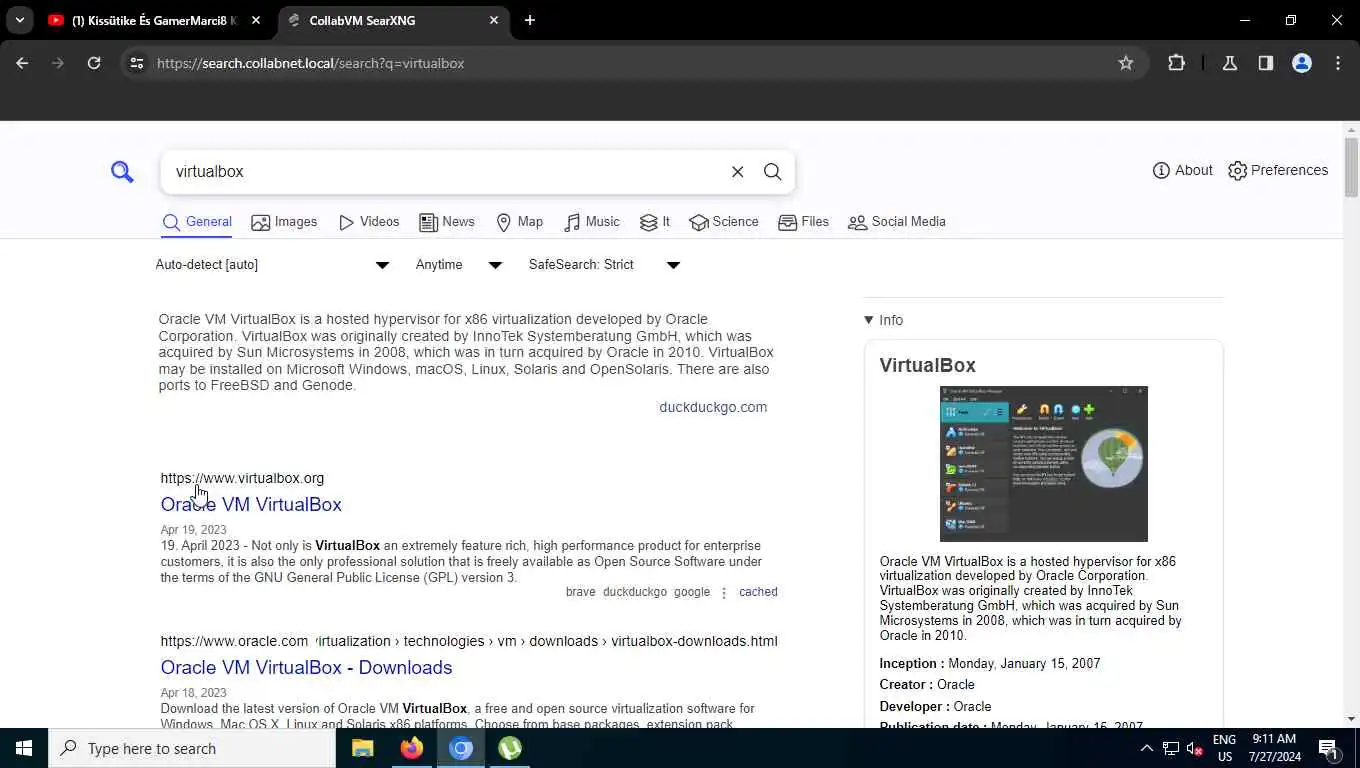
Task: Switch to the It tab
Action: (x=655, y=222)
